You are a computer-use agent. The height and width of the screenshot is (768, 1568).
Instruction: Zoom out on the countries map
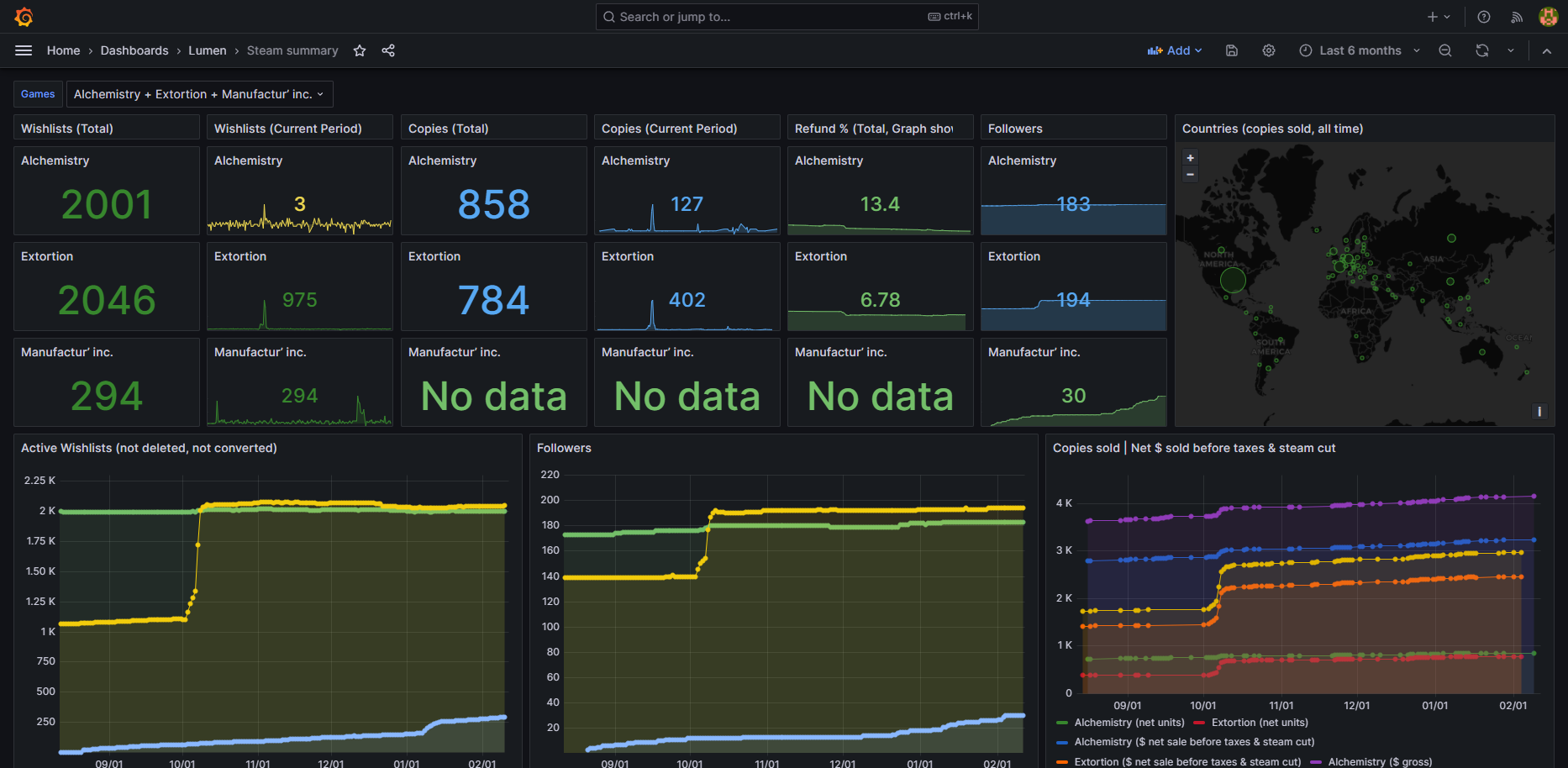[x=1190, y=174]
